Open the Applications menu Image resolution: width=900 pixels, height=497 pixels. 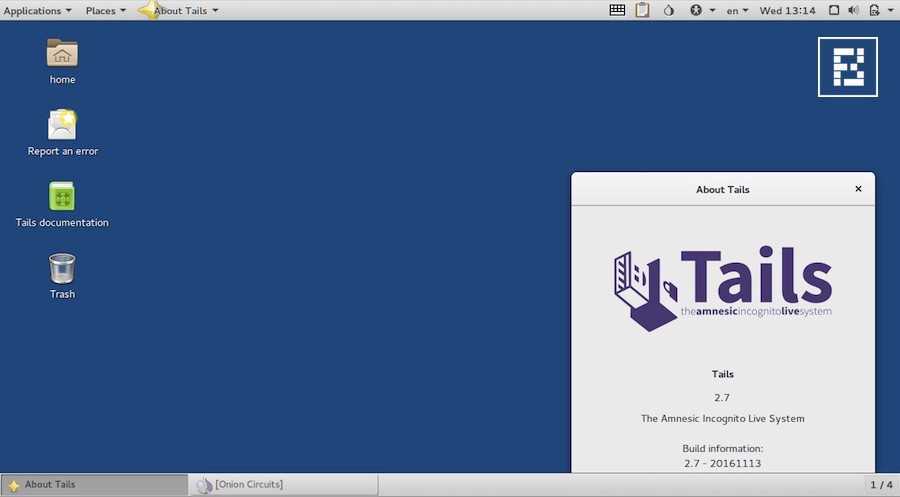pyautogui.click(x=38, y=10)
